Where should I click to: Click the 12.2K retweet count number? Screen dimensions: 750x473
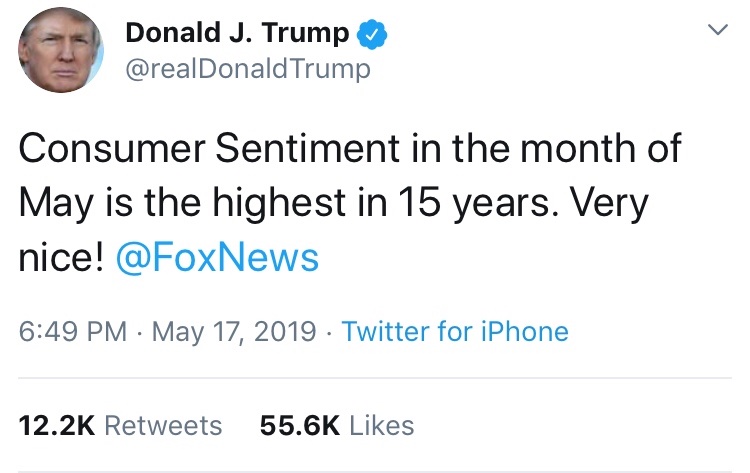point(56,425)
